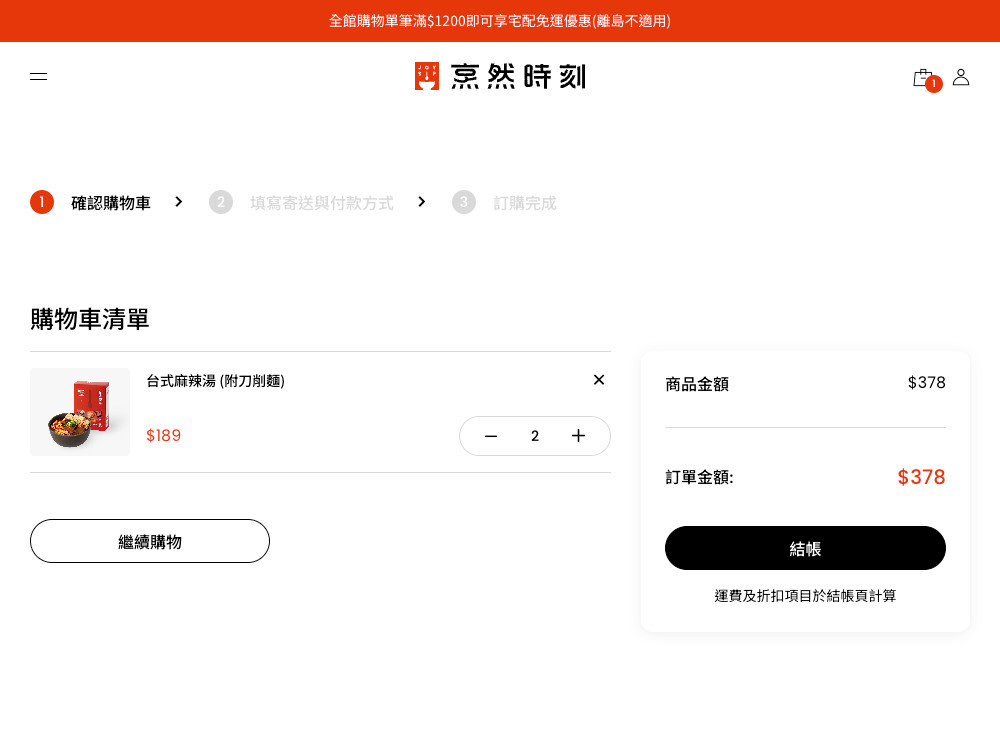Click the 商品金額 label
1000x750 pixels.
pos(697,384)
